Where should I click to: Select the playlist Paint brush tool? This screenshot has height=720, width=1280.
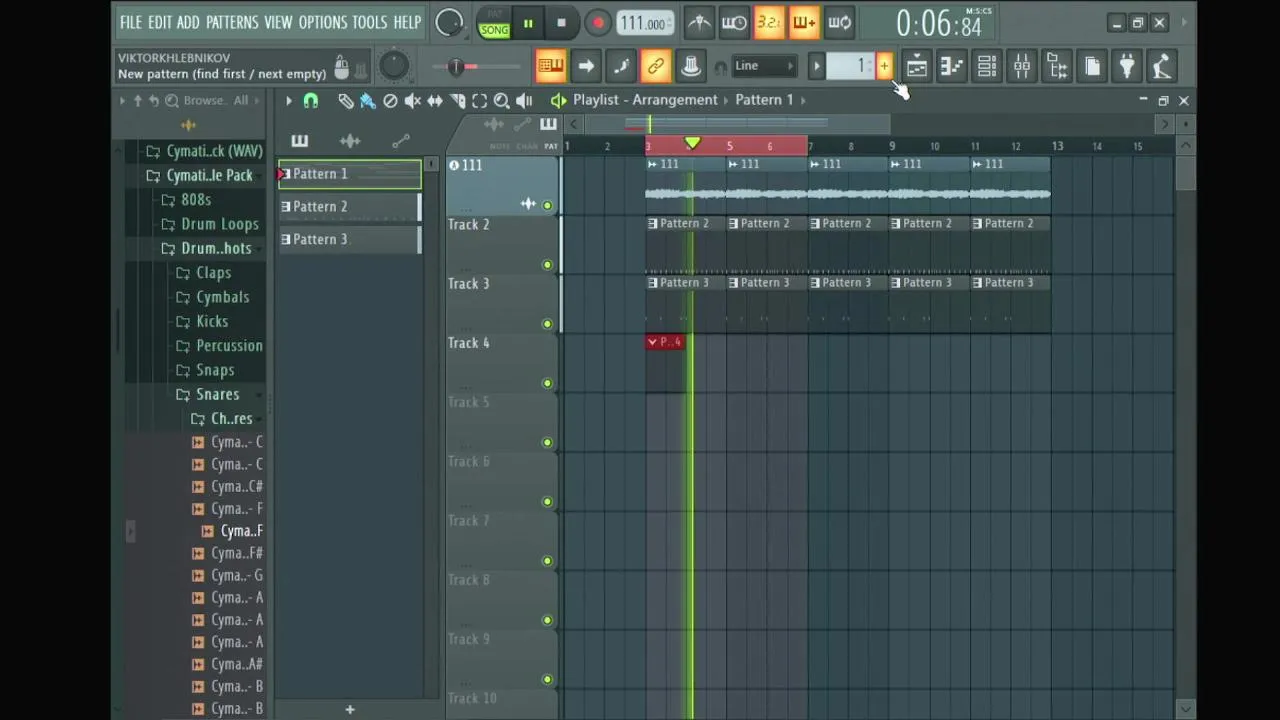pyautogui.click(x=367, y=100)
